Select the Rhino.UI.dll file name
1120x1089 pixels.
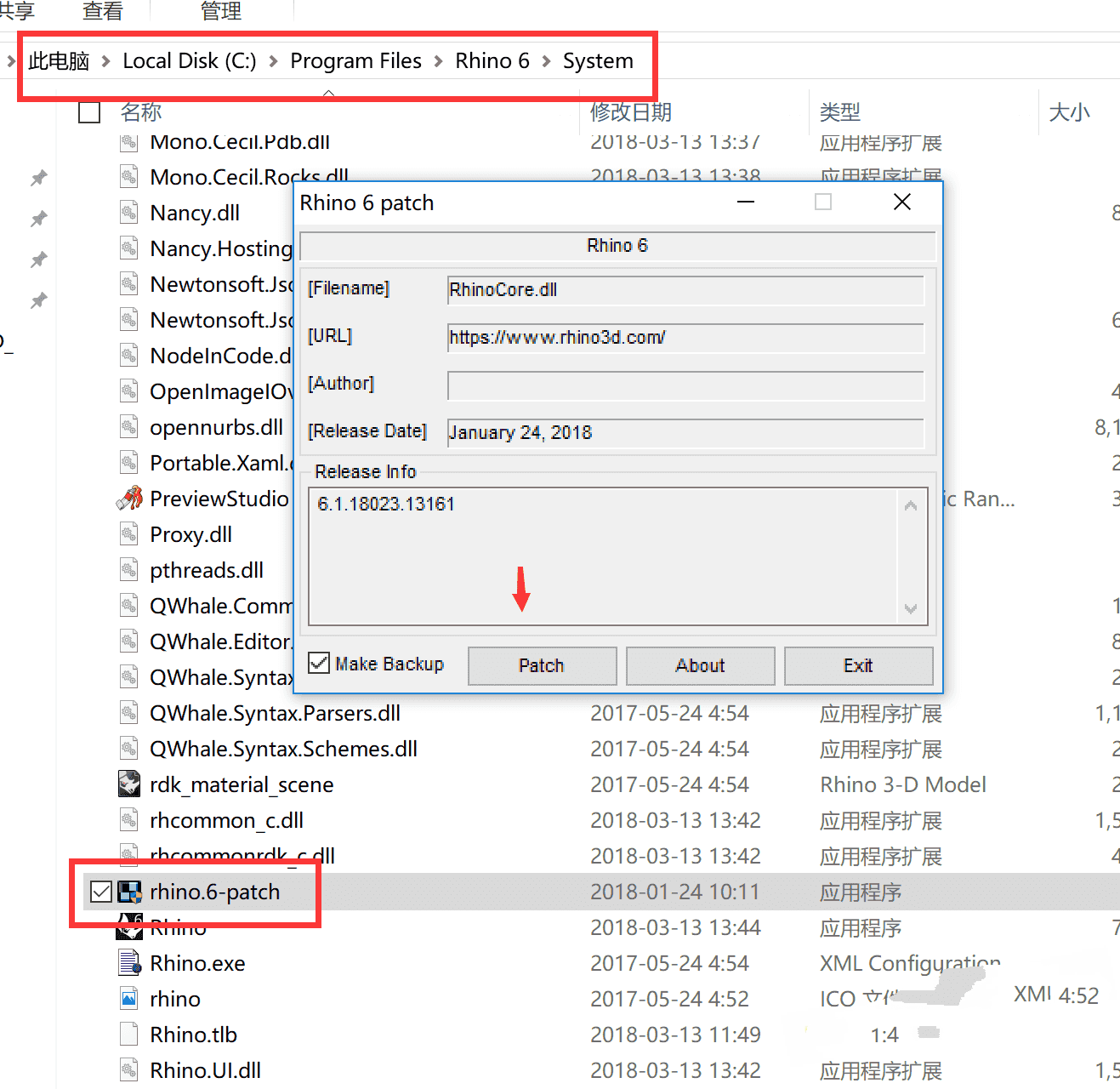(205, 1070)
